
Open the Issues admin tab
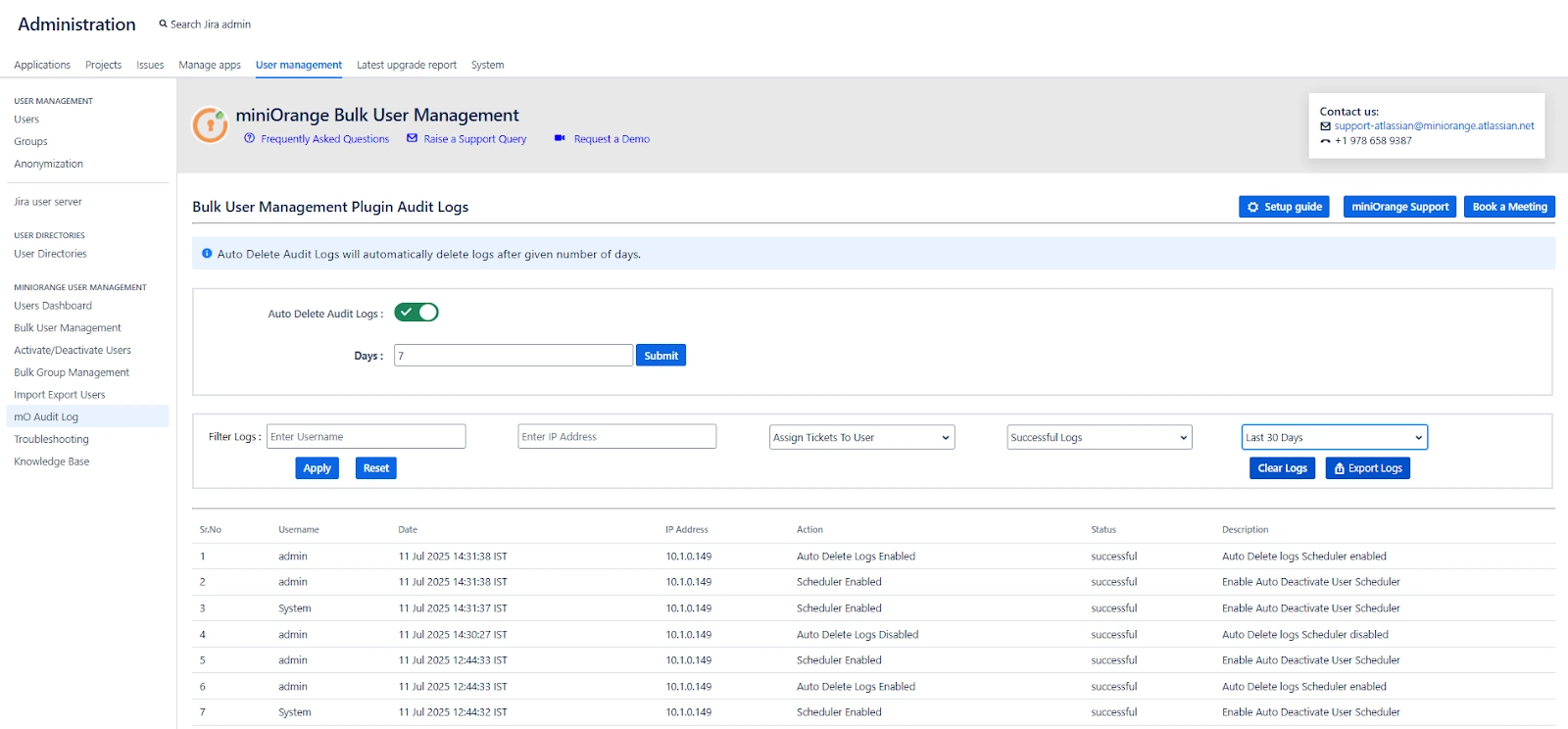[x=150, y=65]
